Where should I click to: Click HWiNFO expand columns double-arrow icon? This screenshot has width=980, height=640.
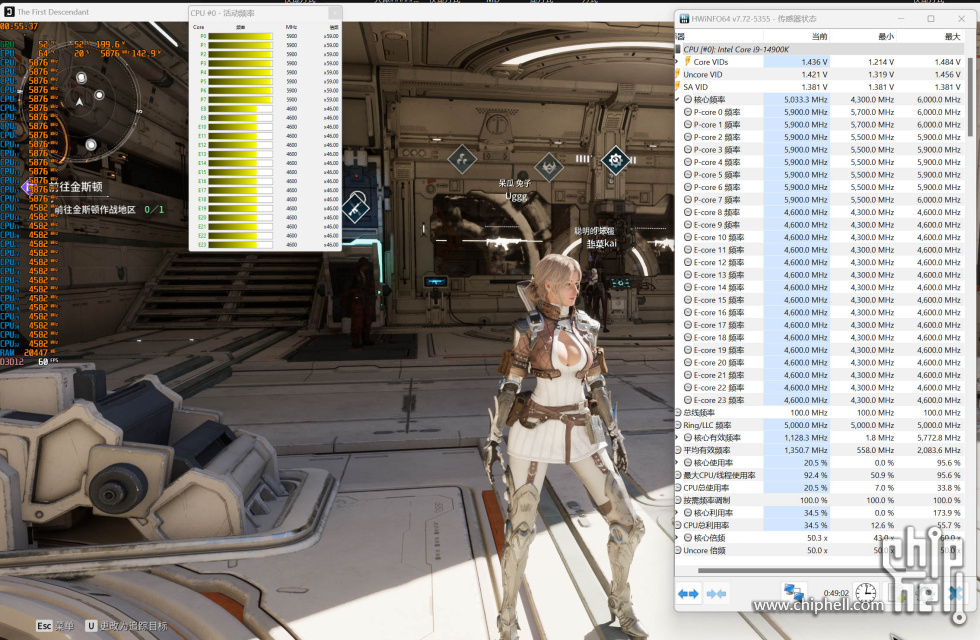tap(688, 594)
